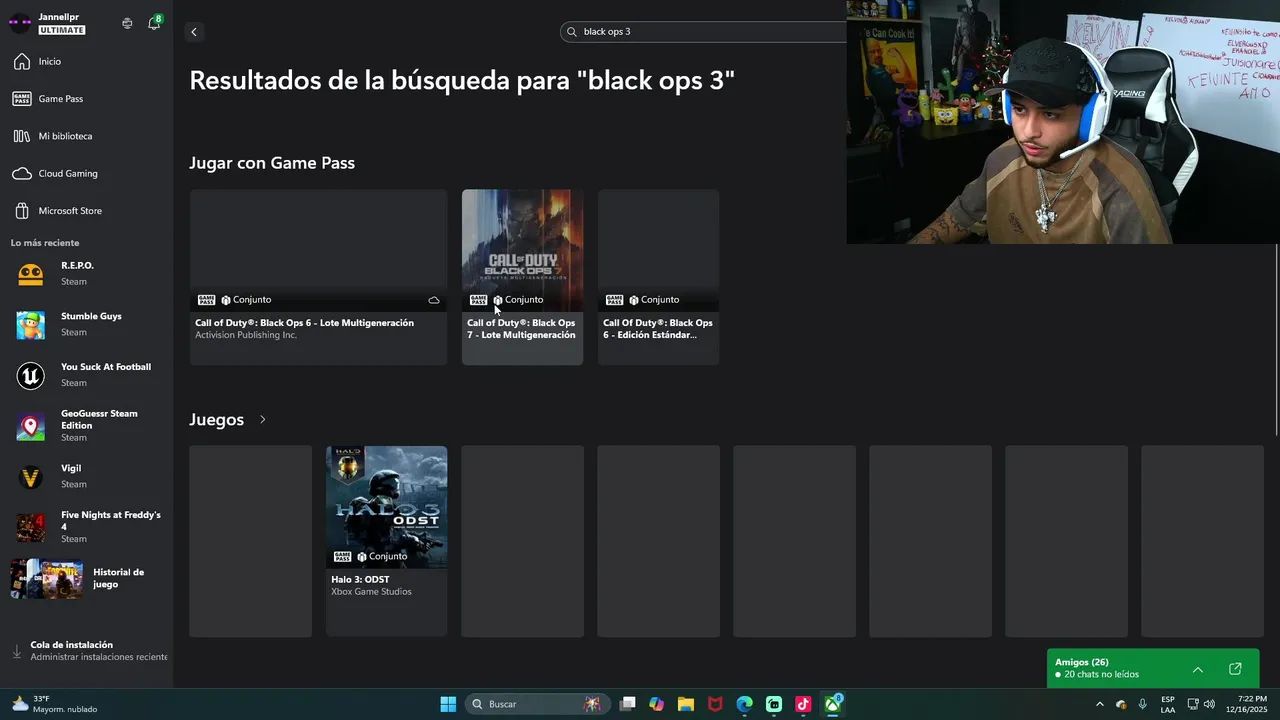Open McAfee from the taskbar
This screenshot has height=720, width=1280.
click(x=715, y=704)
